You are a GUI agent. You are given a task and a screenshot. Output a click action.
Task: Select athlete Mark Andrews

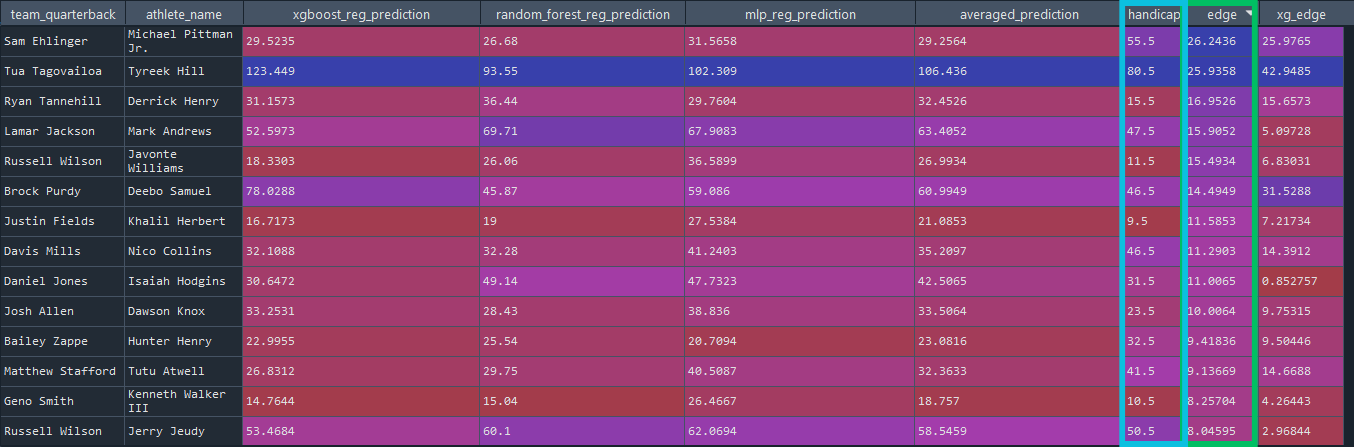[183, 132]
